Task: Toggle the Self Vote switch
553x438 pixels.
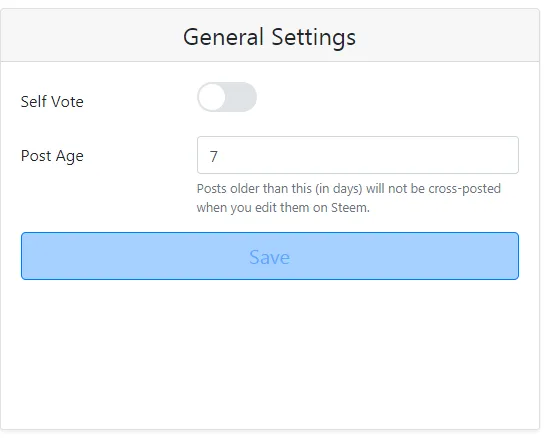Action: pyautogui.click(x=227, y=97)
